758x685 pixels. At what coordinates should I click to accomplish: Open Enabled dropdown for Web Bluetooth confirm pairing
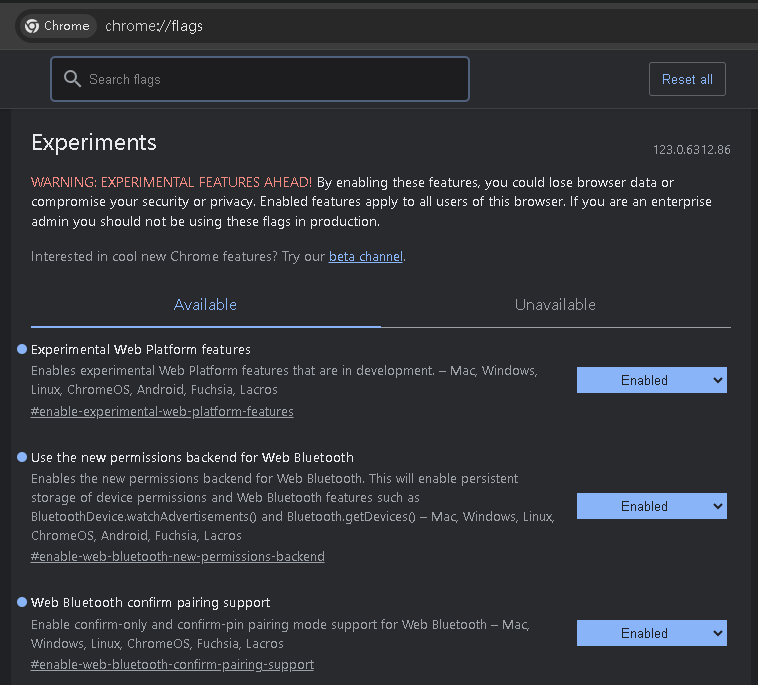(652, 633)
